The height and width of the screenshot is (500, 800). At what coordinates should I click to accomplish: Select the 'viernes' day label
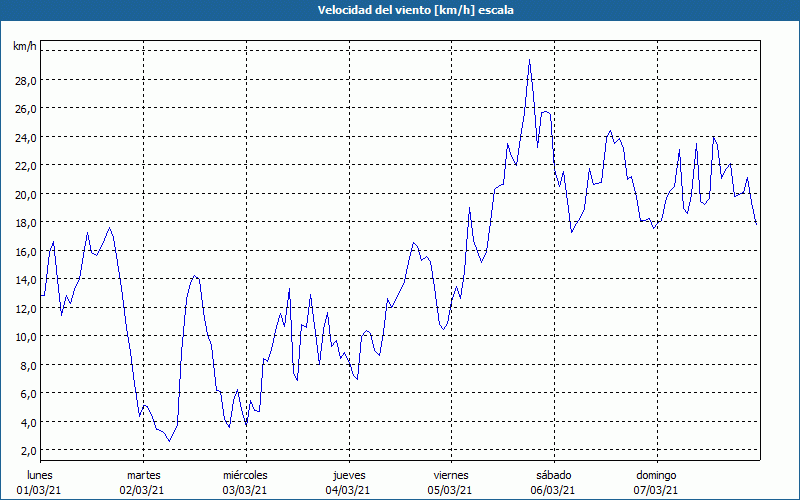coord(451,475)
